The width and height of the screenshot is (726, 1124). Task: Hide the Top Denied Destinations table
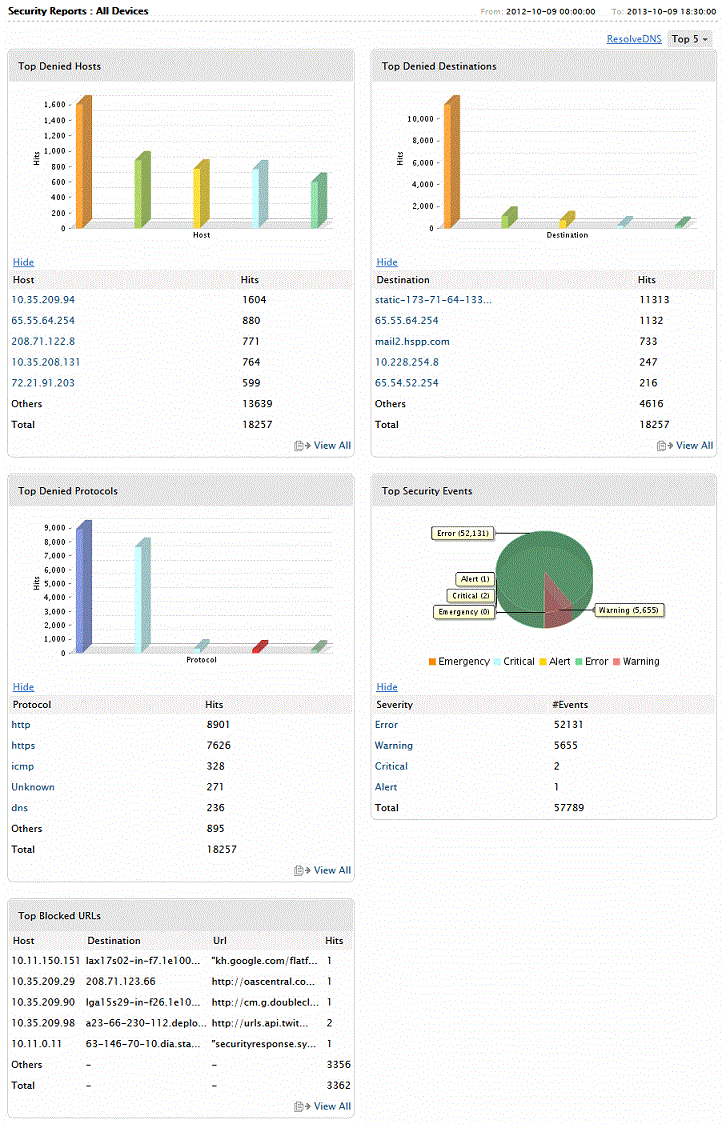(x=387, y=262)
